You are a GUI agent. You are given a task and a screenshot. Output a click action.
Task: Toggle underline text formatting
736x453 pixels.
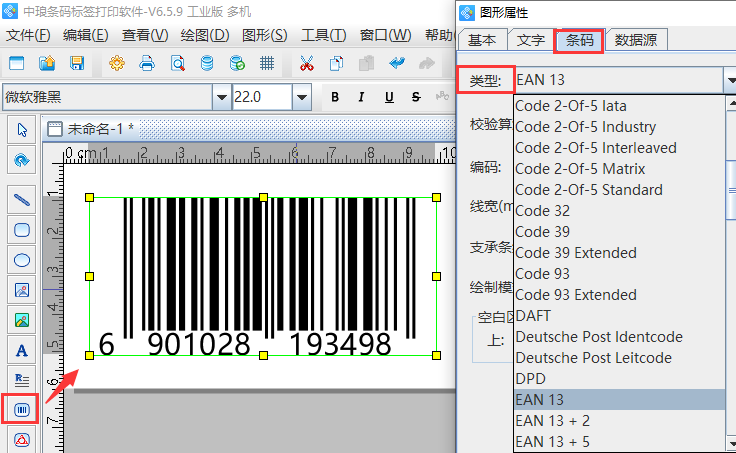click(387, 97)
